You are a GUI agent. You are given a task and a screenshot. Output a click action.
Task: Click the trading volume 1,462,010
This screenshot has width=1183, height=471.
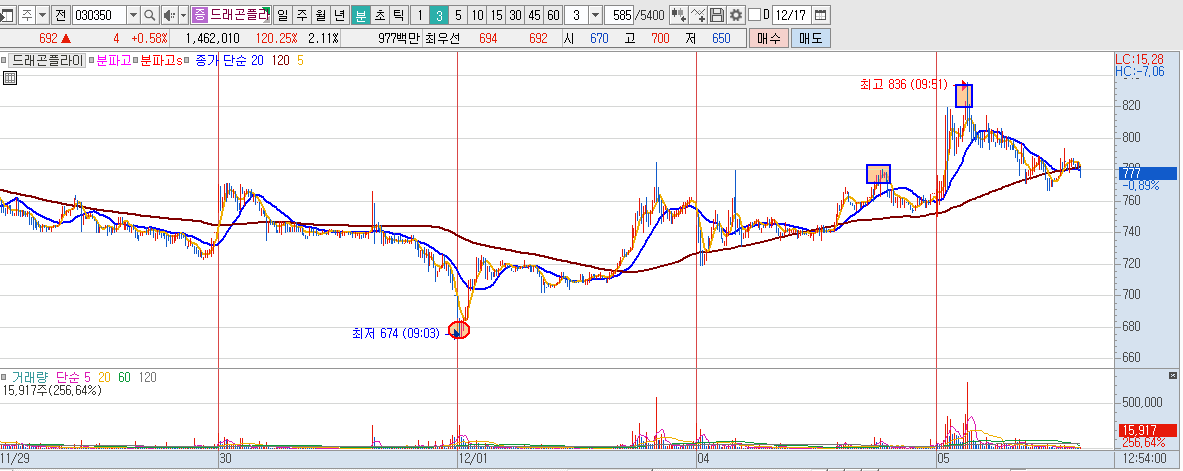(212, 38)
